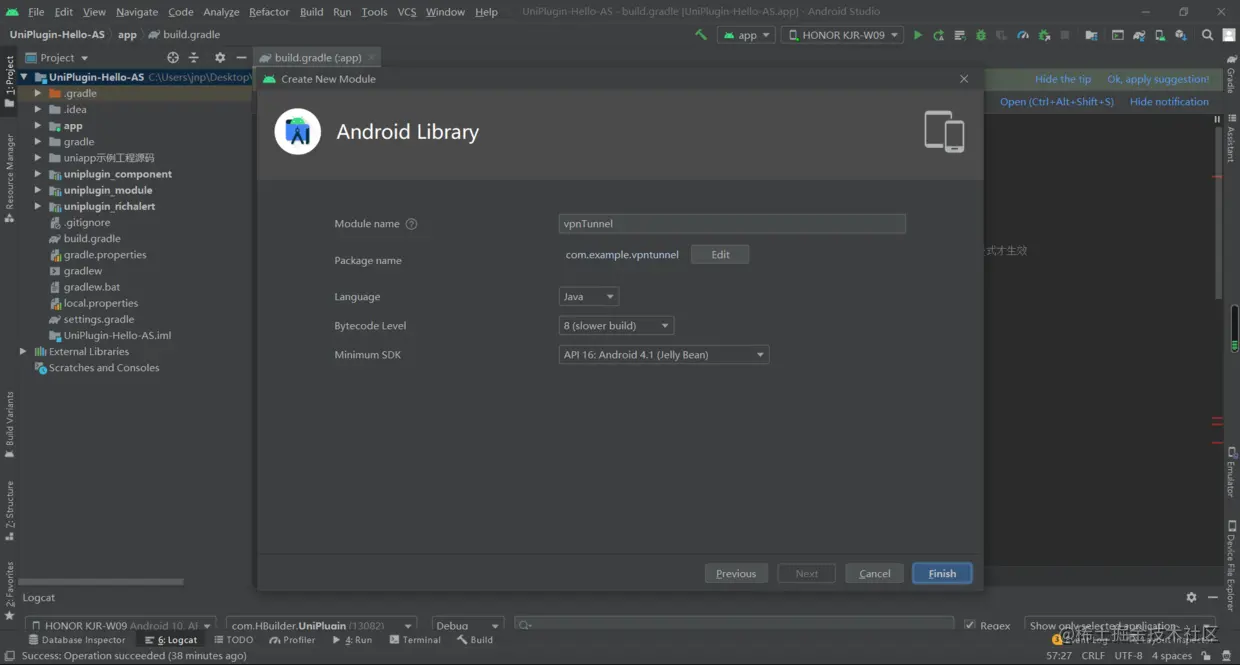Click Edit next to package name

point(720,255)
